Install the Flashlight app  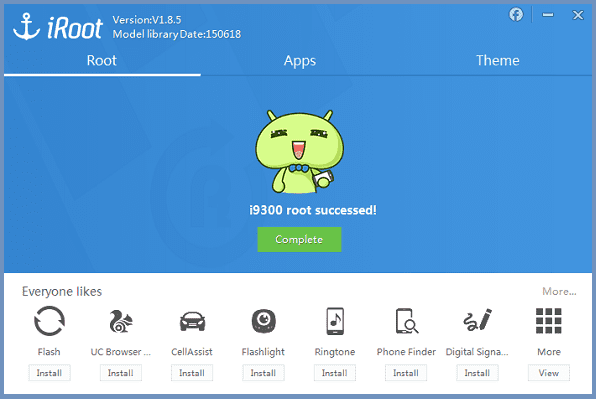pyautogui.click(x=263, y=373)
